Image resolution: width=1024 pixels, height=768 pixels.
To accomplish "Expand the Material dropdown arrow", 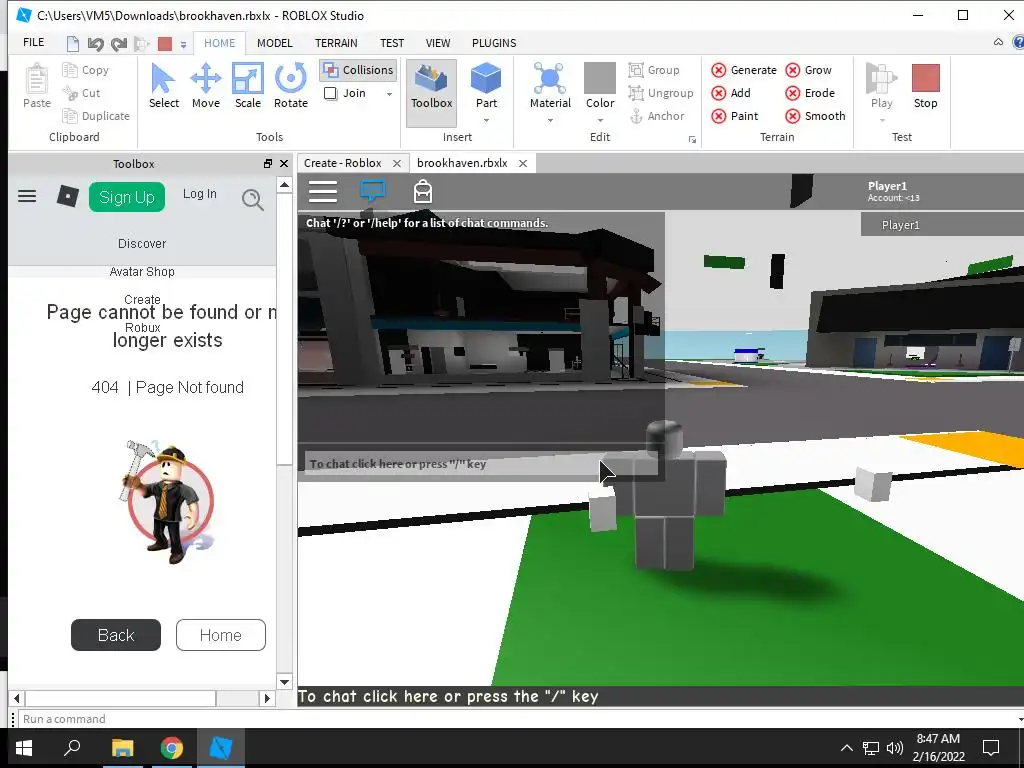I will coord(550,120).
